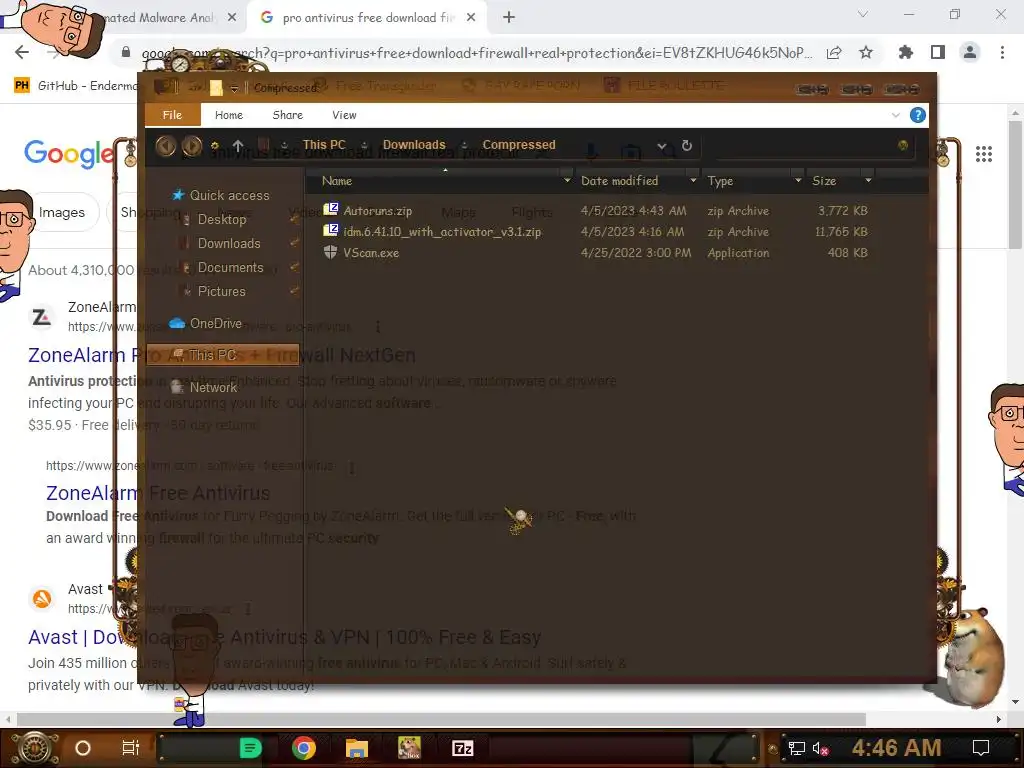The width and height of the screenshot is (1024, 768).
Task: Open Date modified column dropdown
Action: point(694,180)
